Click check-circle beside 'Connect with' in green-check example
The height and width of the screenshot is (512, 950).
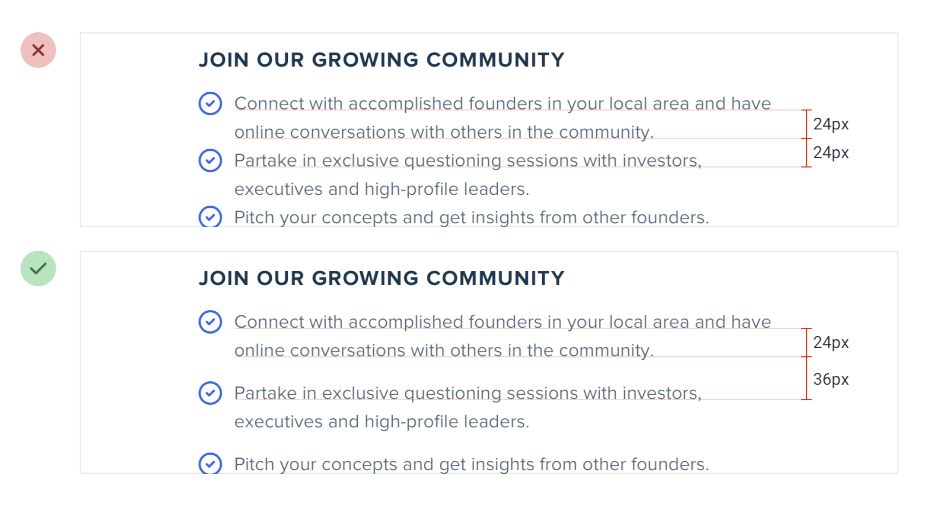(x=210, y=322)
